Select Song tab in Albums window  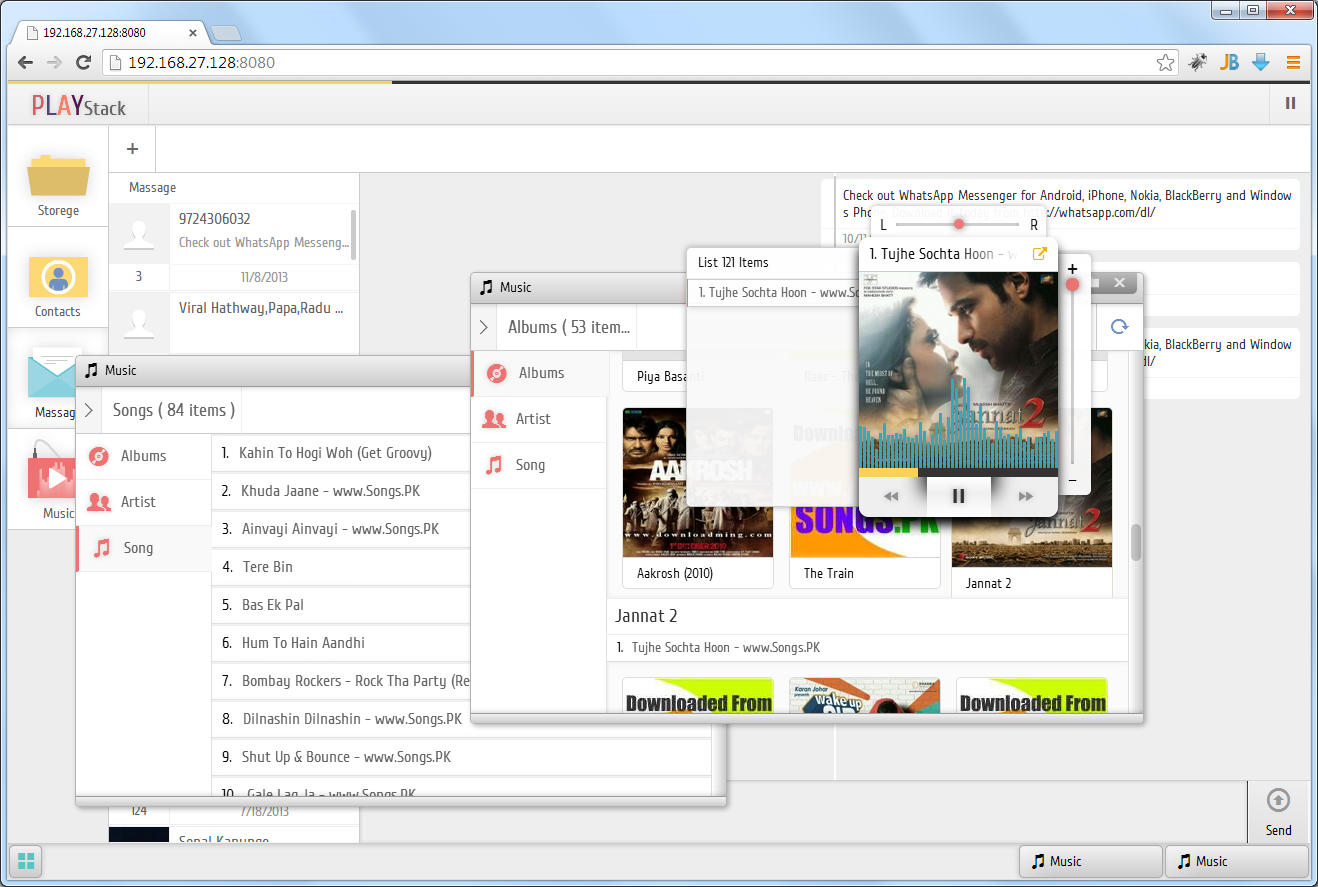pos(540,465)
